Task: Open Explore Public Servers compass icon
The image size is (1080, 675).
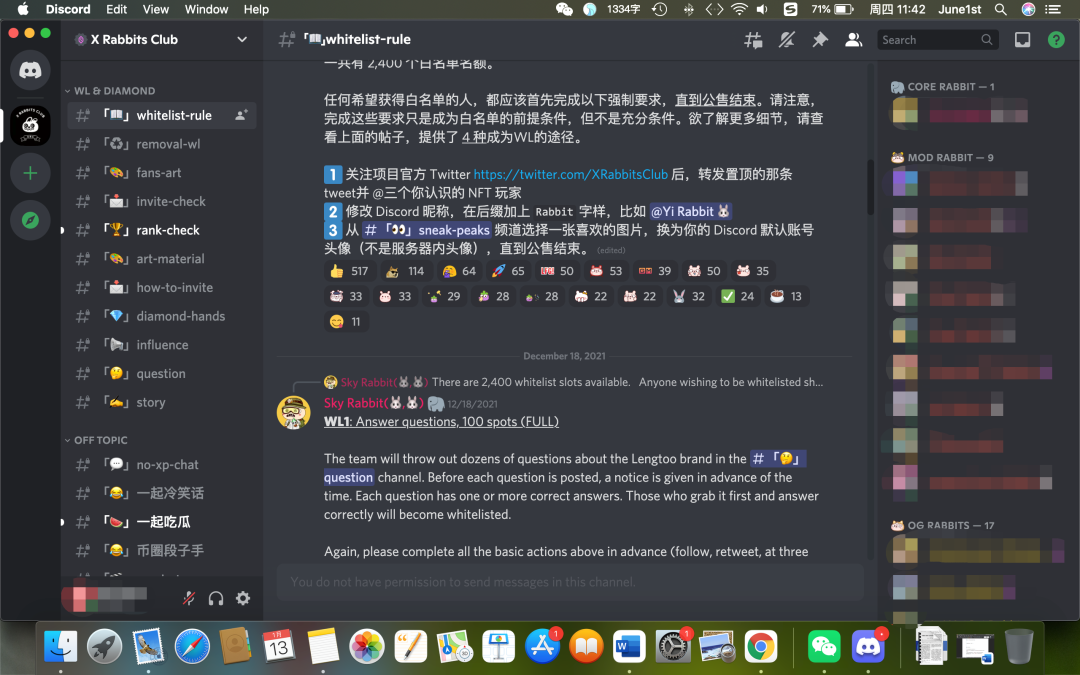Action: [x=30, y=220]
